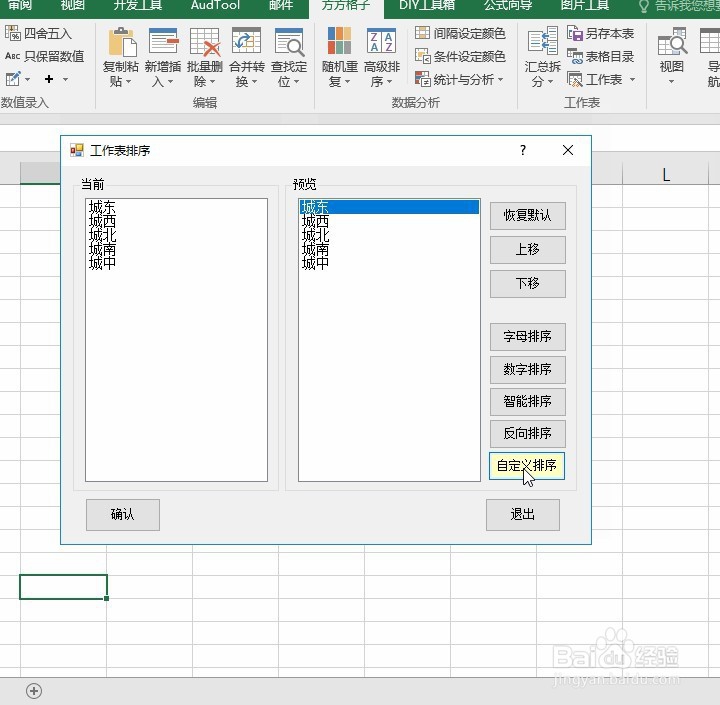Click the 查找定位 magnifier icon

point(289,42)
